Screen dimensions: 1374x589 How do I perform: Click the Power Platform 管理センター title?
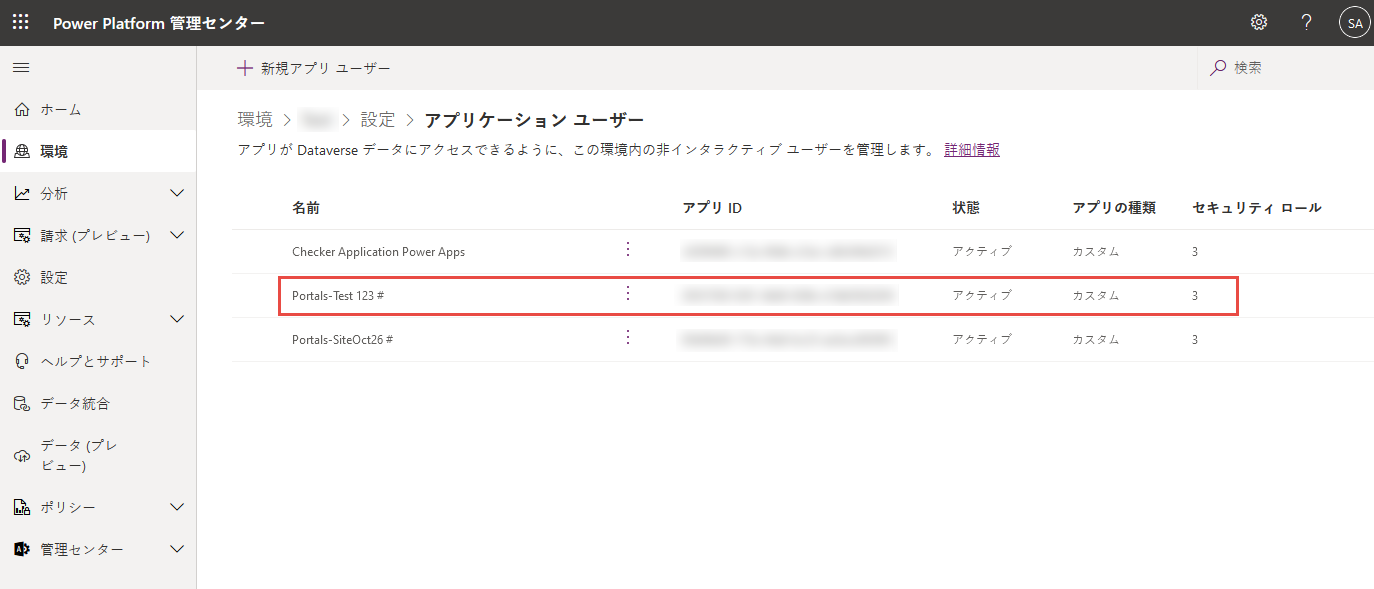[x=159, y=23]
